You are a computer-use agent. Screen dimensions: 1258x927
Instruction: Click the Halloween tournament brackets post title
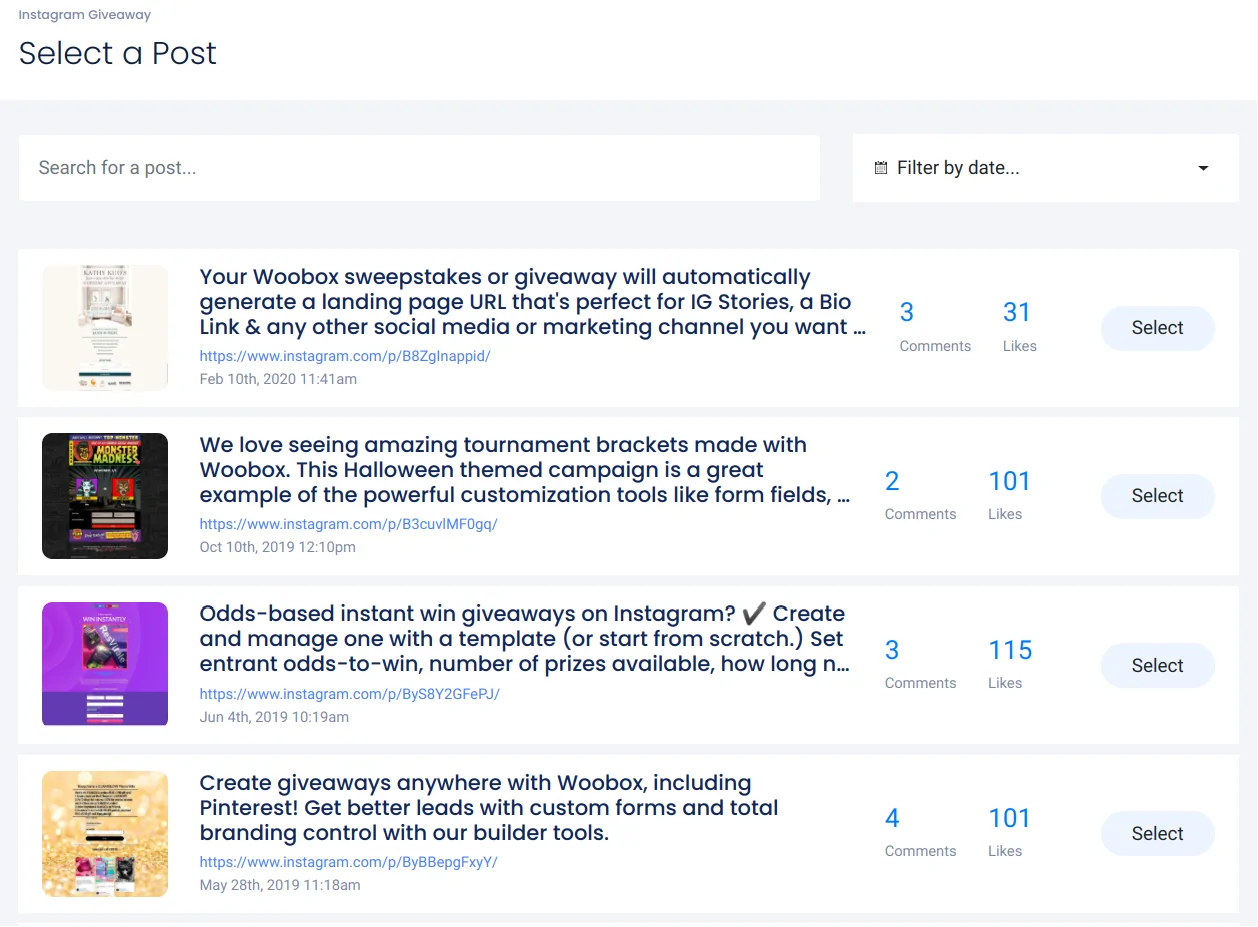(x=525, y=470)
